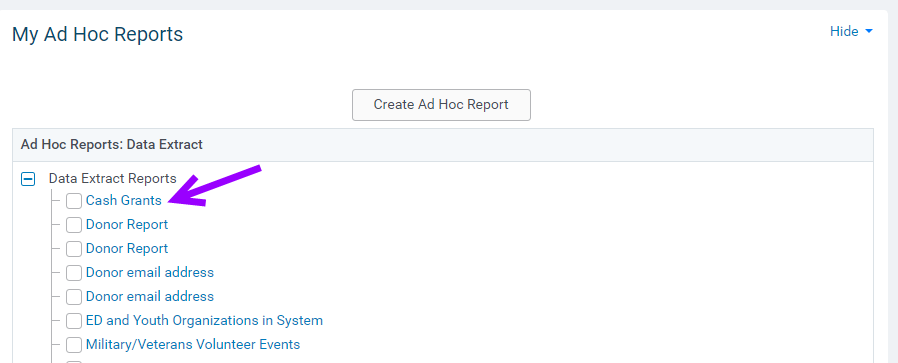Open the second Donor Report link
The width and height of the screenshot is (898, 363).
point(127,248)
